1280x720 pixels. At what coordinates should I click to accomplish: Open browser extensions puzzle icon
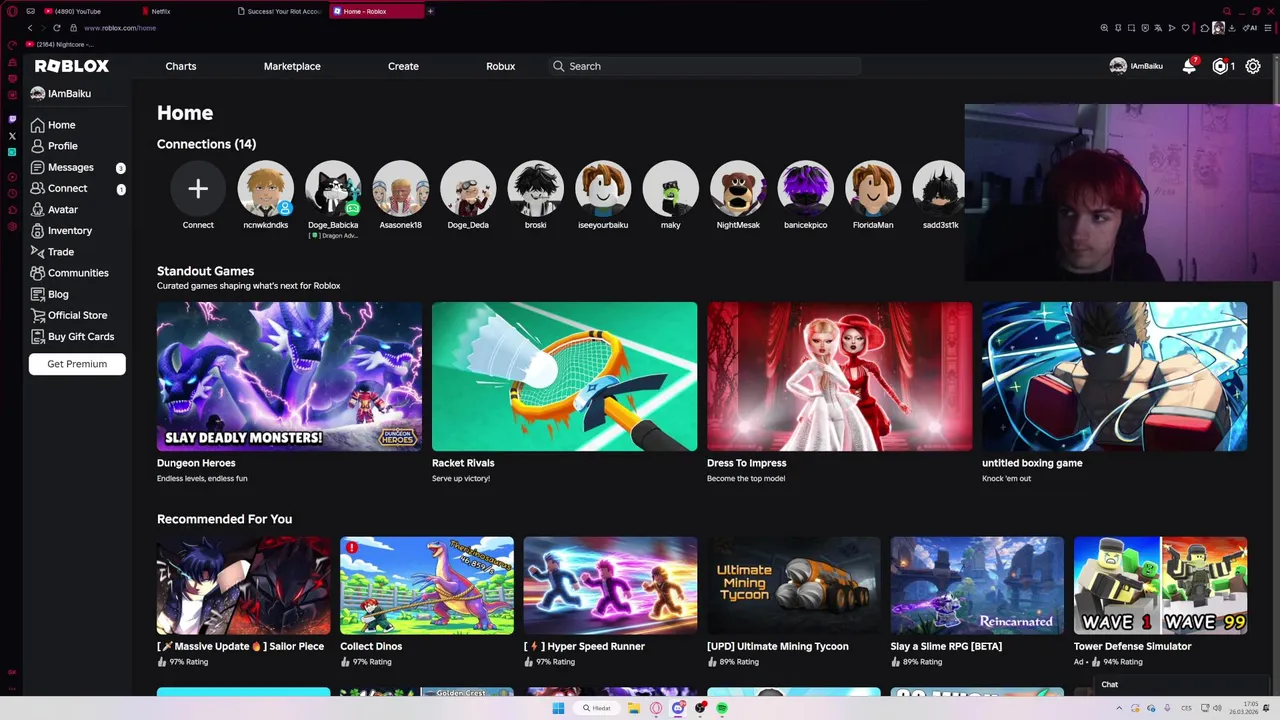tap(1205, 28)
